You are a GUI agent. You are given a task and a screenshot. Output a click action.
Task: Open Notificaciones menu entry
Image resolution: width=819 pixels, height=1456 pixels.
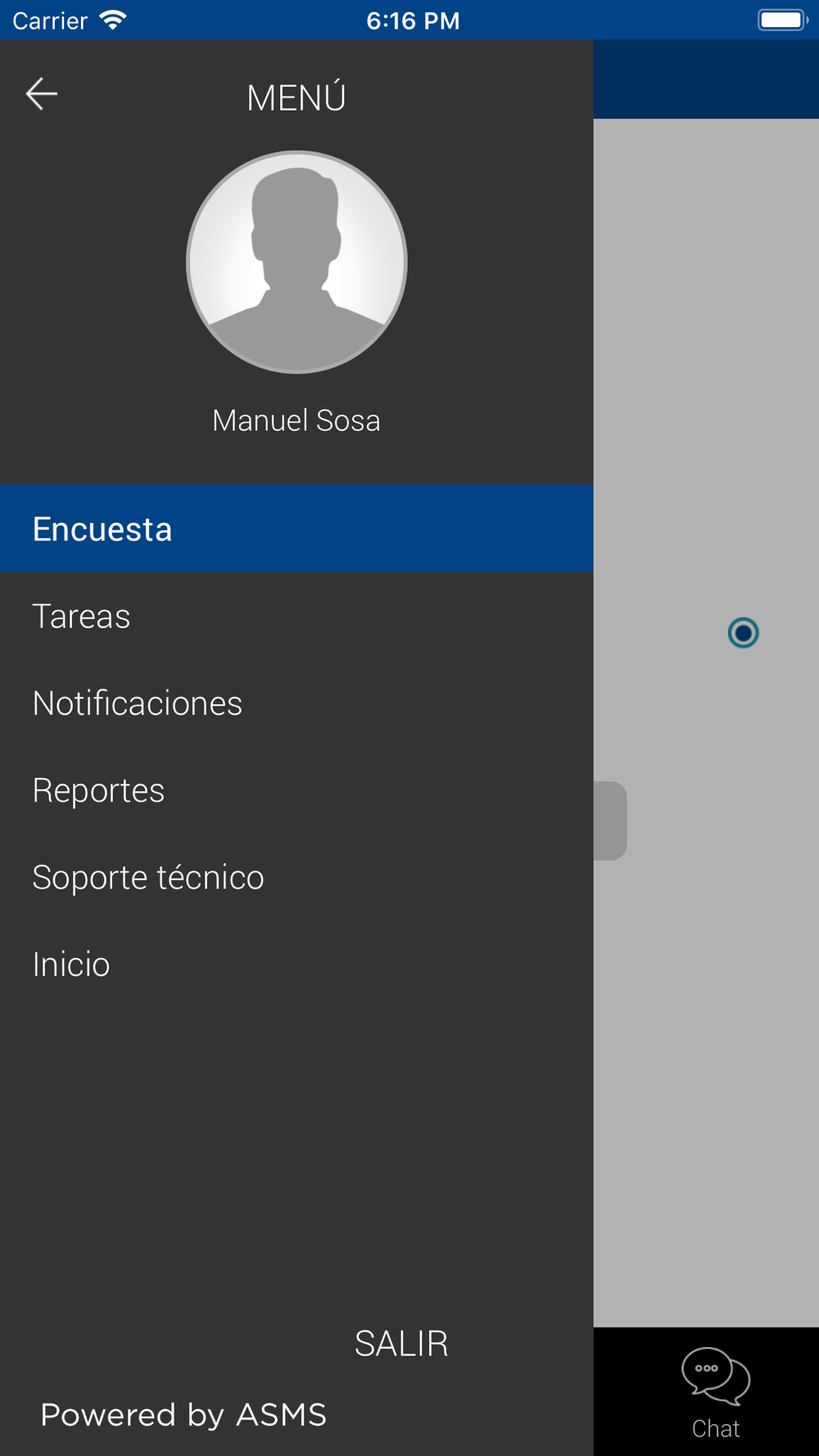click(x=296, y=703)
